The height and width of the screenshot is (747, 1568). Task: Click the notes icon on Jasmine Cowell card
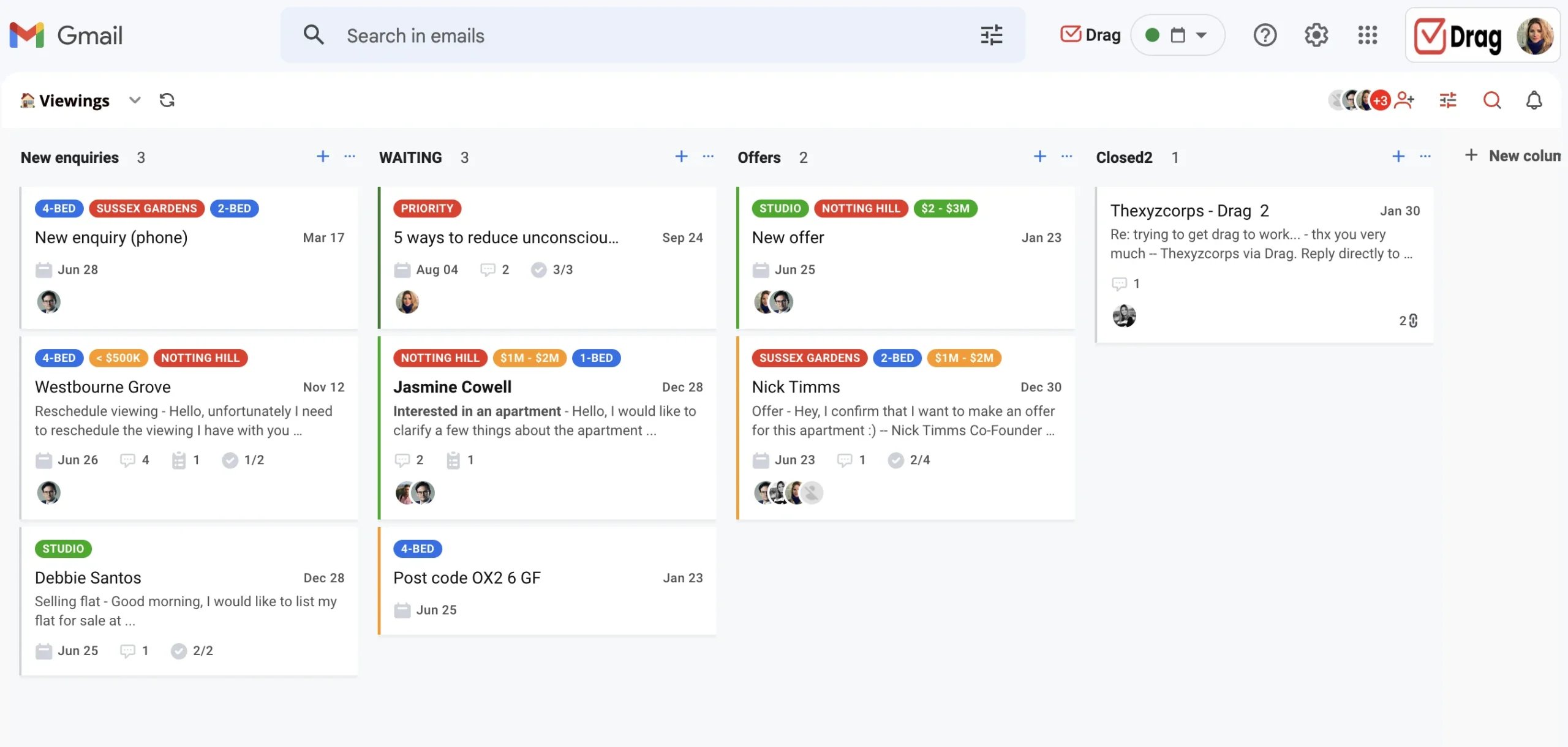pyautogui.click(x=453, y=460)
